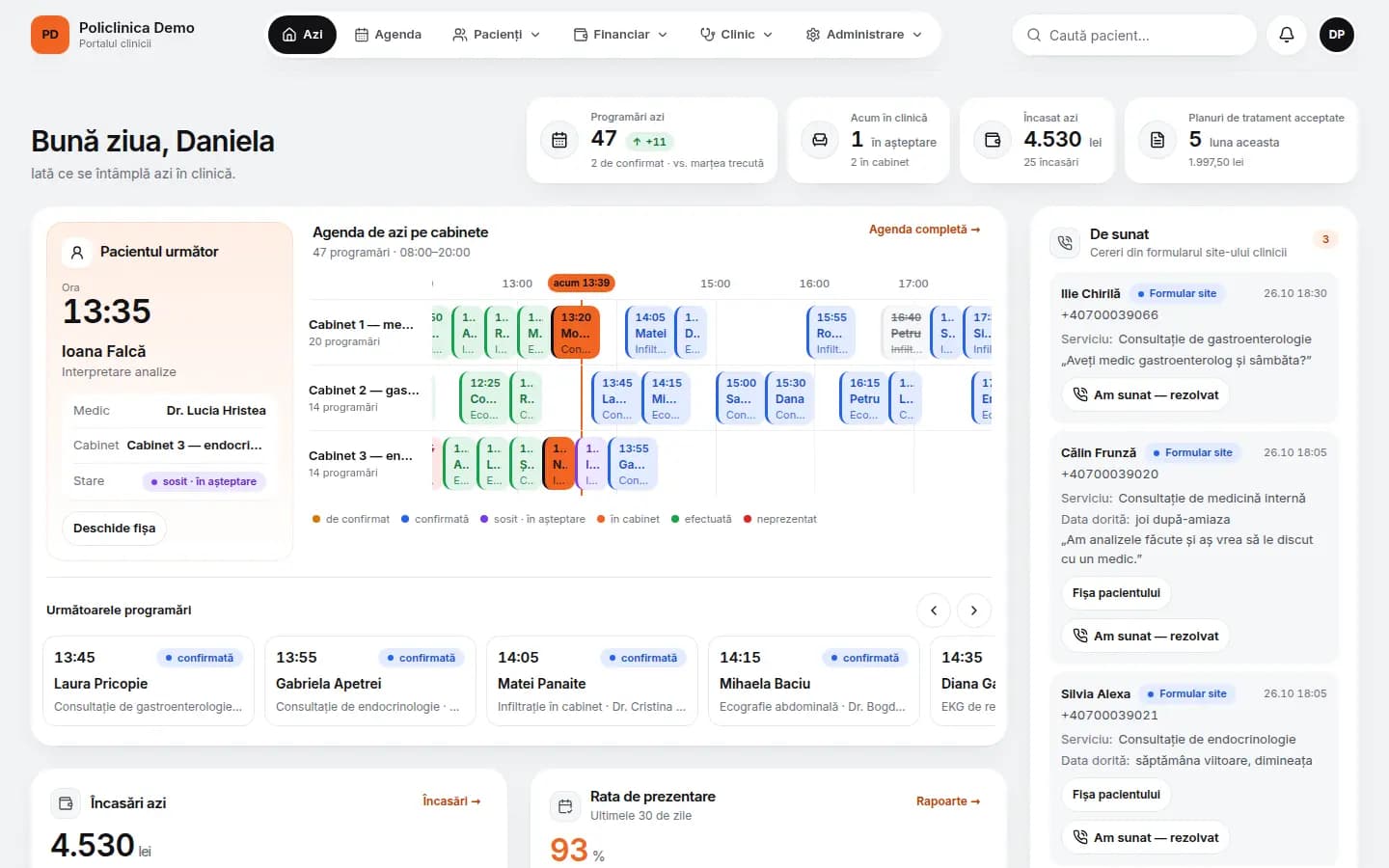The image size is (1389, 868).
Task: Select the 13:55 appointment block in Cabinet 3
Action: [633, 464]
